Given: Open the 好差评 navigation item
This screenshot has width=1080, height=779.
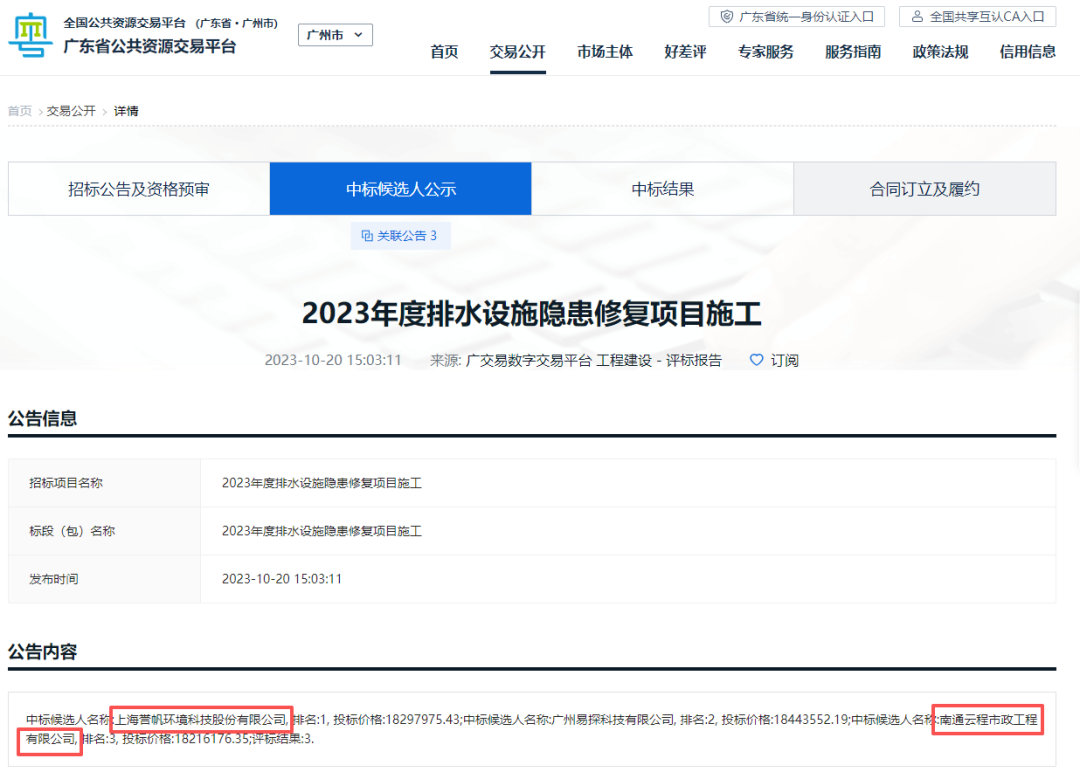Looking at the screenshot, I should point(685,52).
